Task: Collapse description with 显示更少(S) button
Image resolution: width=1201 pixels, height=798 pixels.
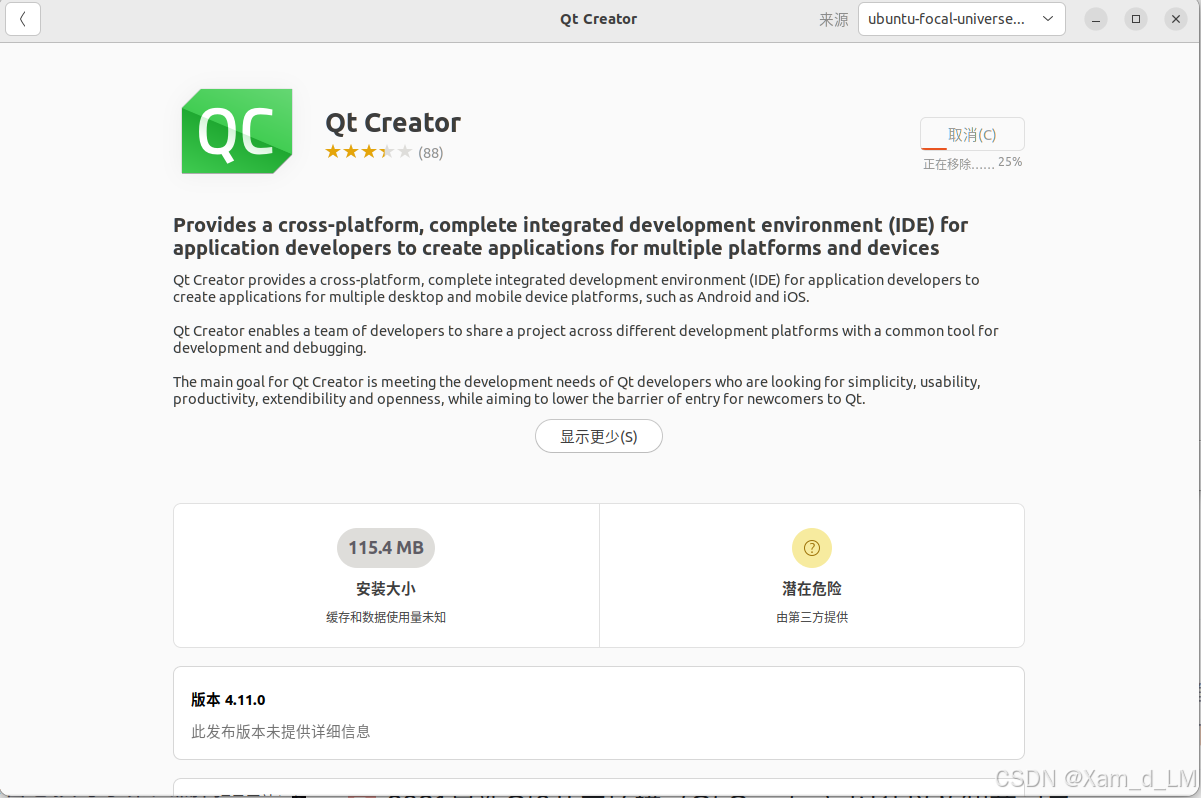Action: pyautogui.click(x=599, y=436)
